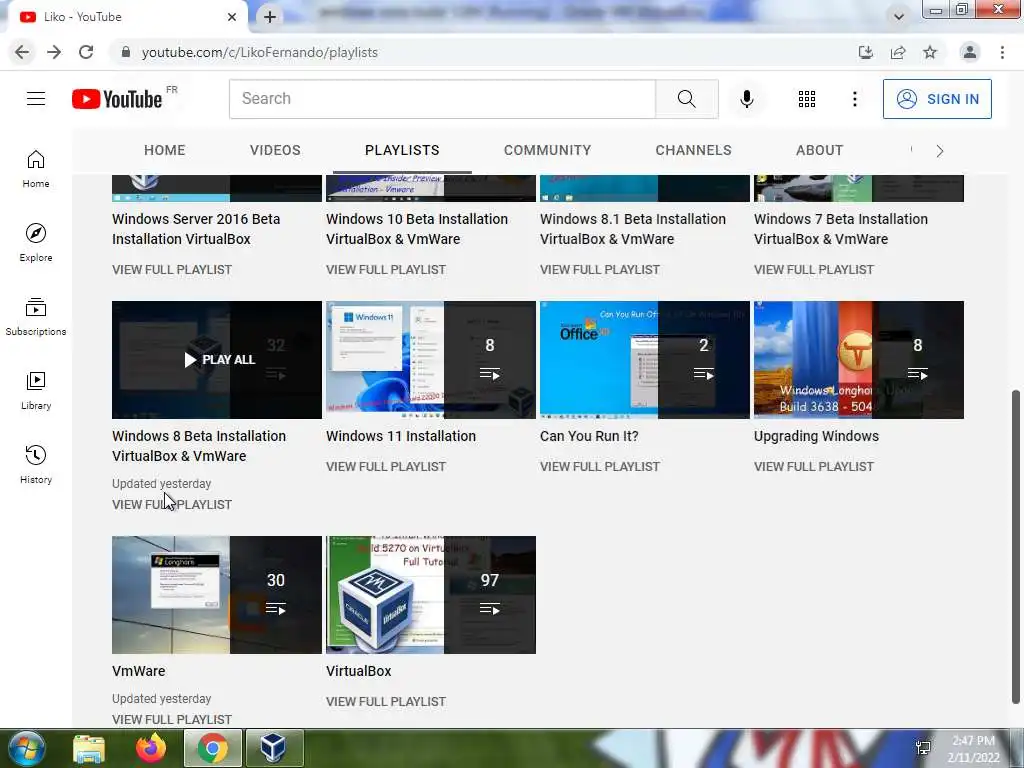The width and height of the screenshot is (1024, 768).
Task: Launch Firefox from the taskbar
Action: [151, 748]
